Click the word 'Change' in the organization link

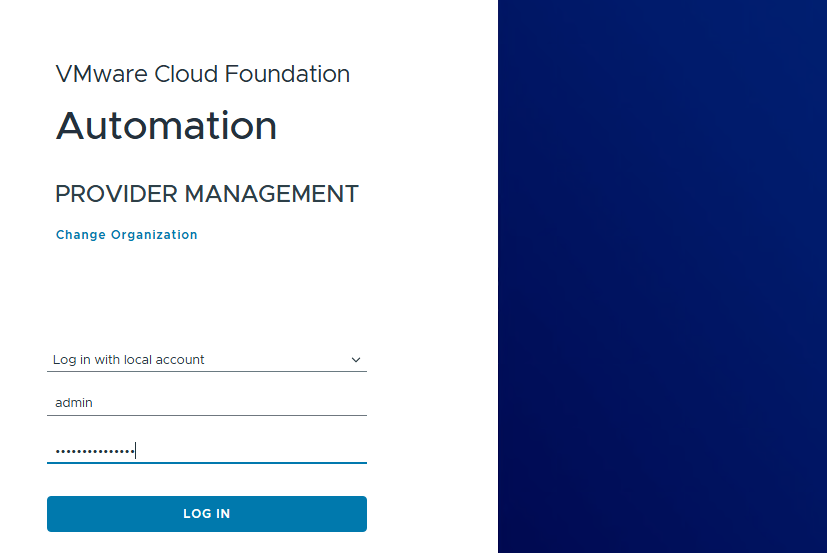[81, 235]
